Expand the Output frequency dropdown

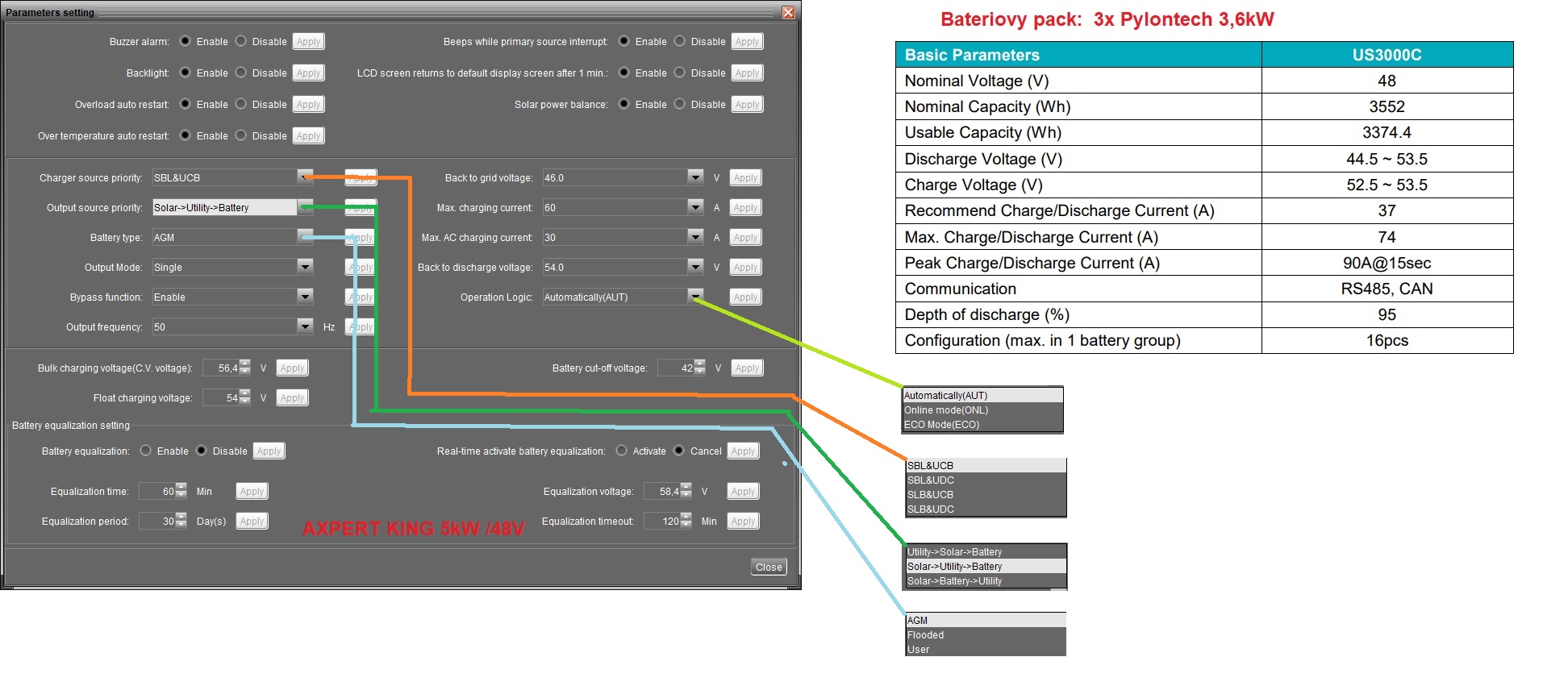305,326
